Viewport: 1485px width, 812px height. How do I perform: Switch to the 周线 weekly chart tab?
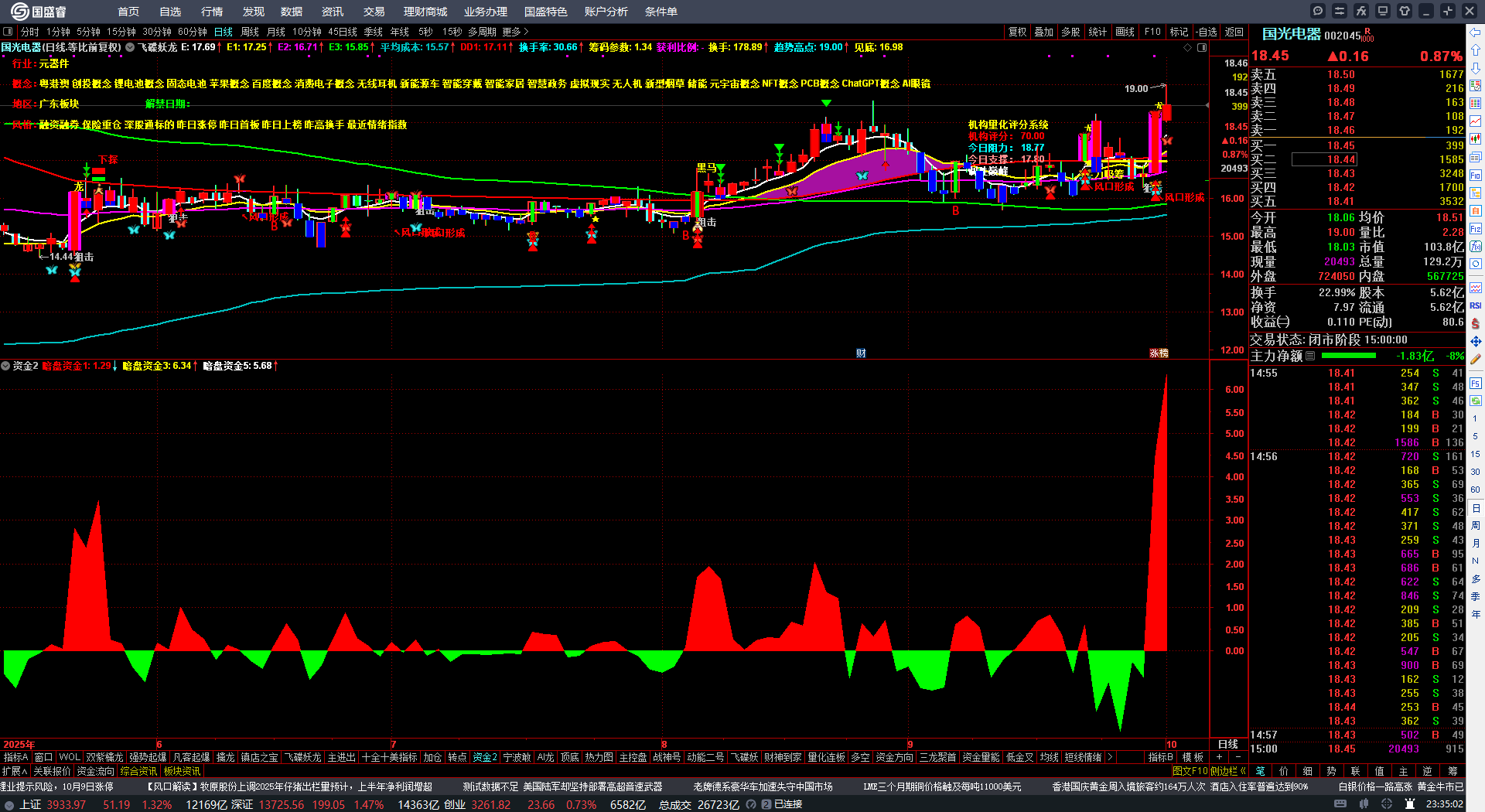tap(250, 32)
